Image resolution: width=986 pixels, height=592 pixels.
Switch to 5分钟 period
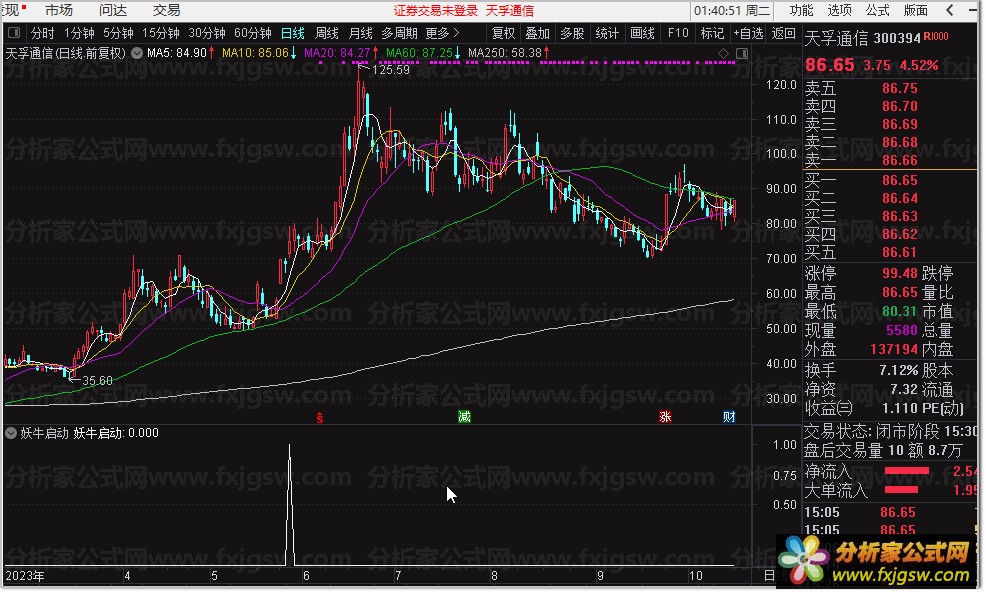(x=118, y=33)
